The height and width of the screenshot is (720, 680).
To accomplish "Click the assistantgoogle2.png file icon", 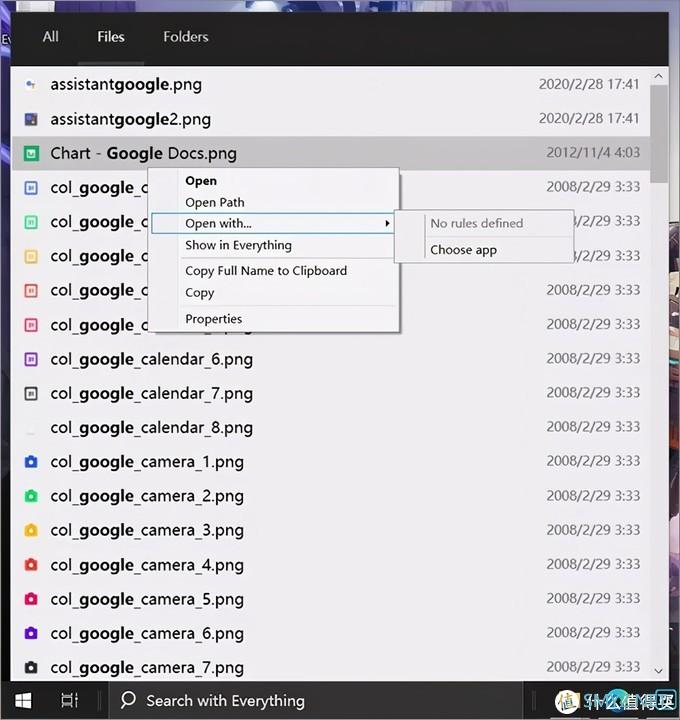I will pyautogui.click(x=31, y=119).
